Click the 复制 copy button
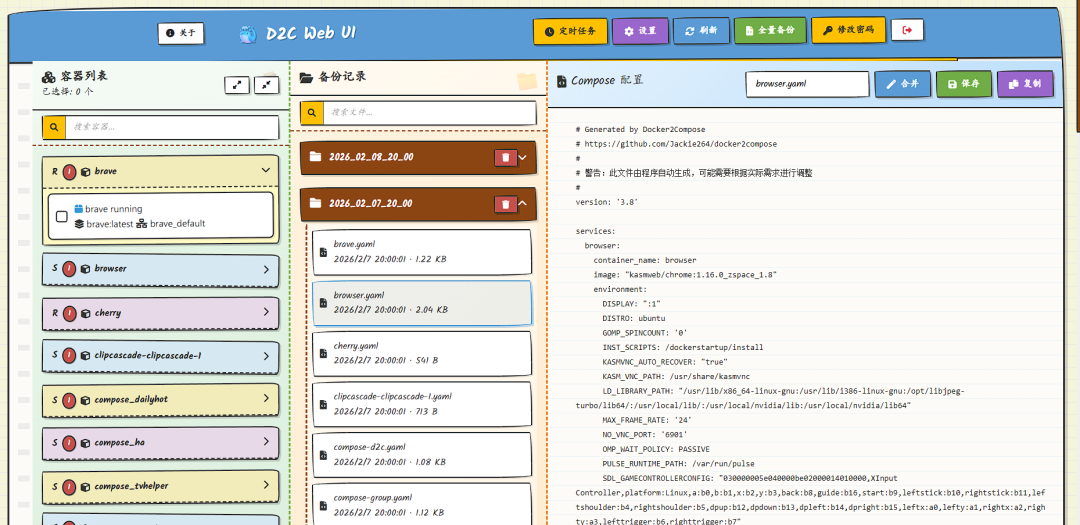Image resolution: width=1080 pixels, height=525 pixels. pyautogui.click(x=1025, y=84)
